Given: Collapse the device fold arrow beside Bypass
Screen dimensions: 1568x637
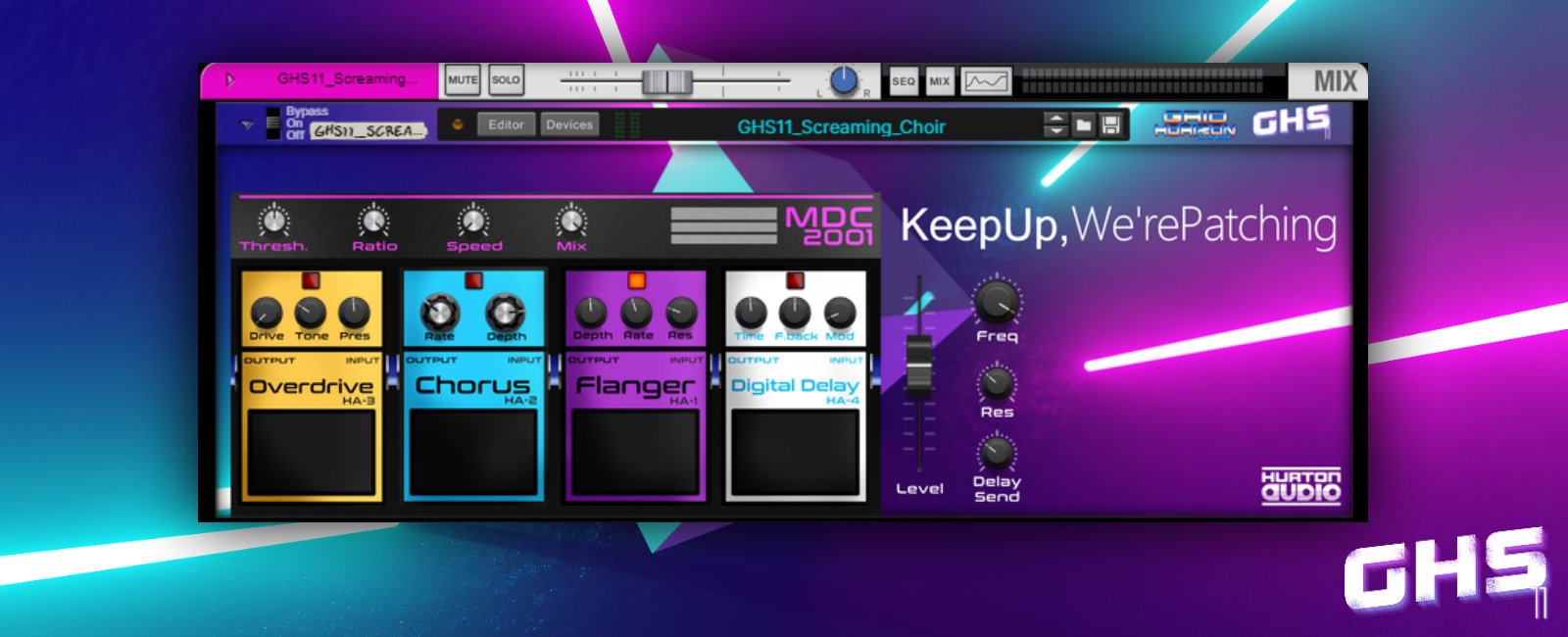Looking at the screenshot, I should pos(247,124).
